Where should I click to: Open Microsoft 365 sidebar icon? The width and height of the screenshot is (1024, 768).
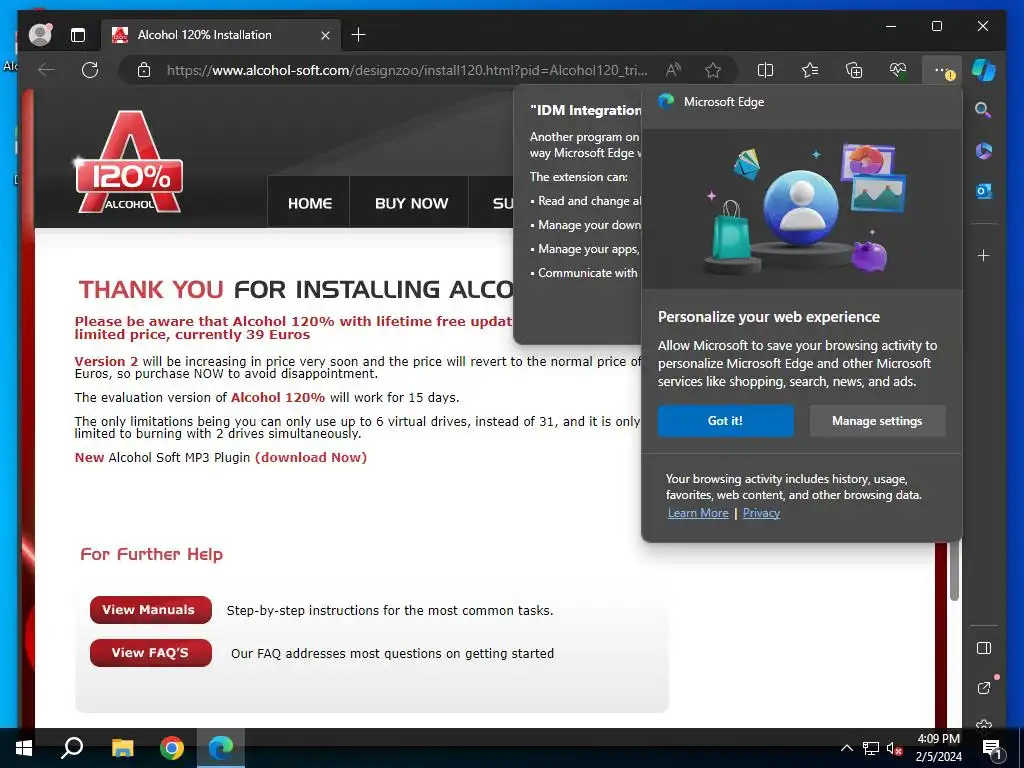(x=984, y=151)
